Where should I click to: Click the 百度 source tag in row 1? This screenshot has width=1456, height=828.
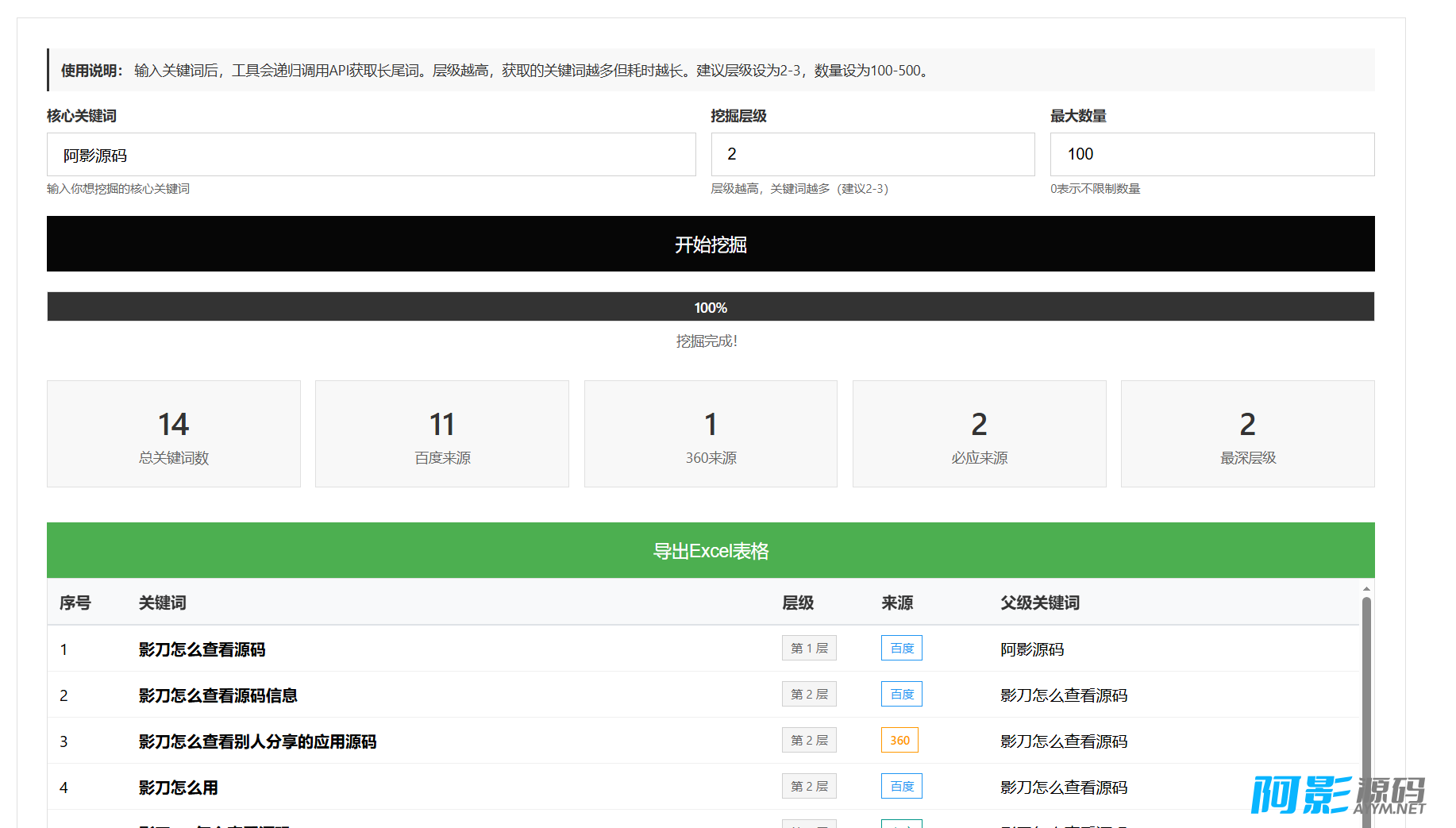901,649
